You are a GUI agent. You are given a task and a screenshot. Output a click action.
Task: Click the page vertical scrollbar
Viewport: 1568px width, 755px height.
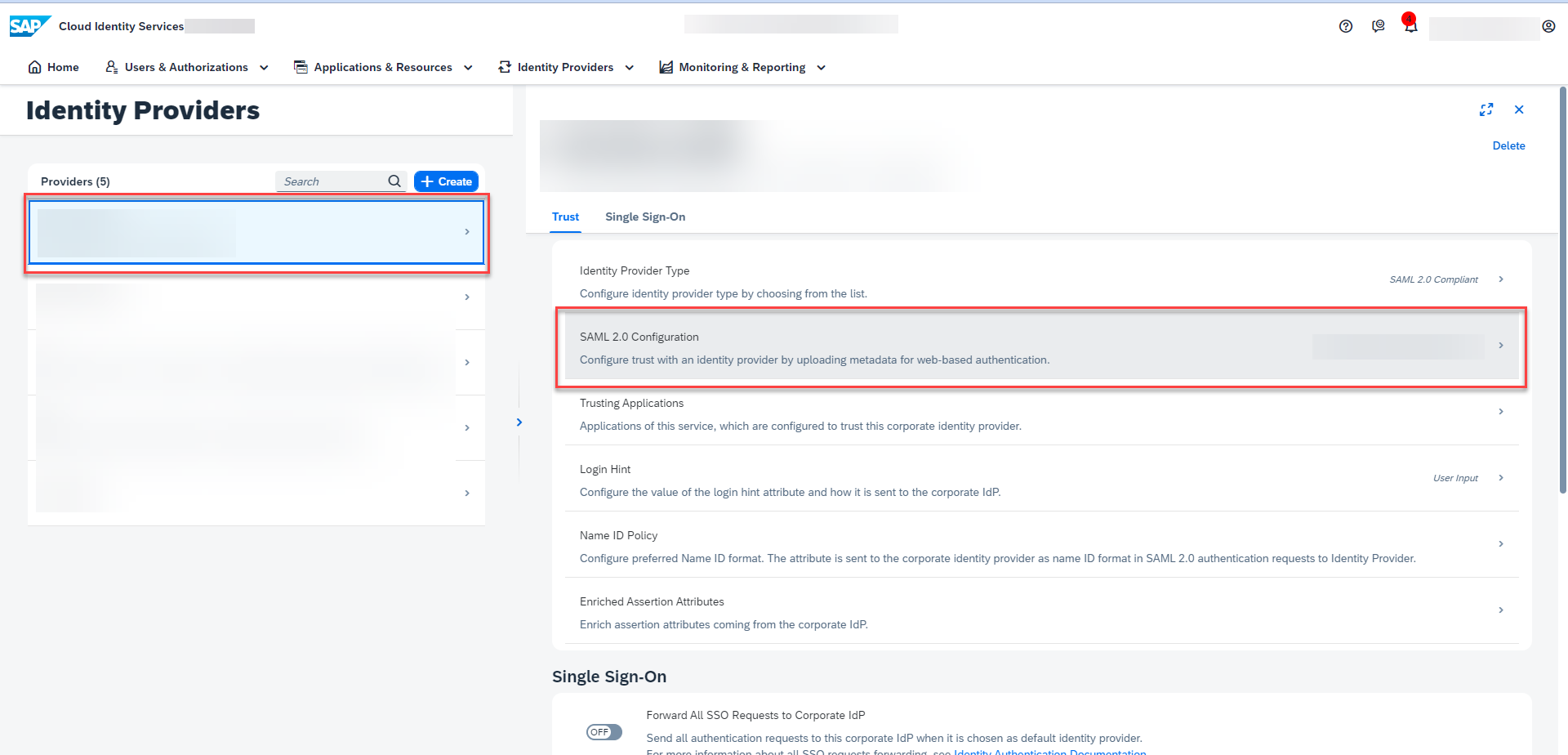click(x=1563, y=290)
